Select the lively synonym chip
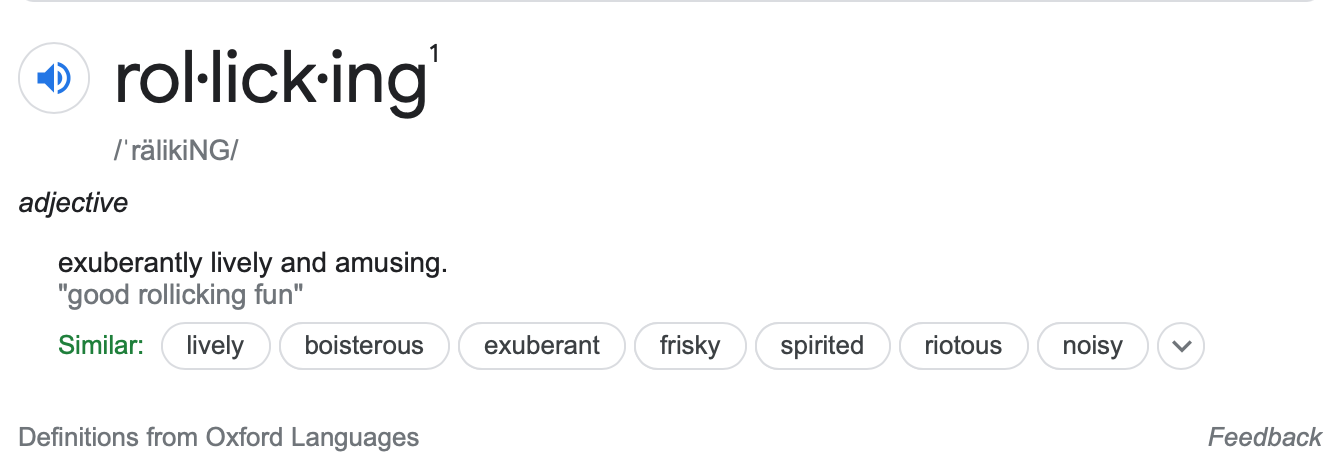The image size is (1334, 472). pyautogui.click(x=215, y=346)
